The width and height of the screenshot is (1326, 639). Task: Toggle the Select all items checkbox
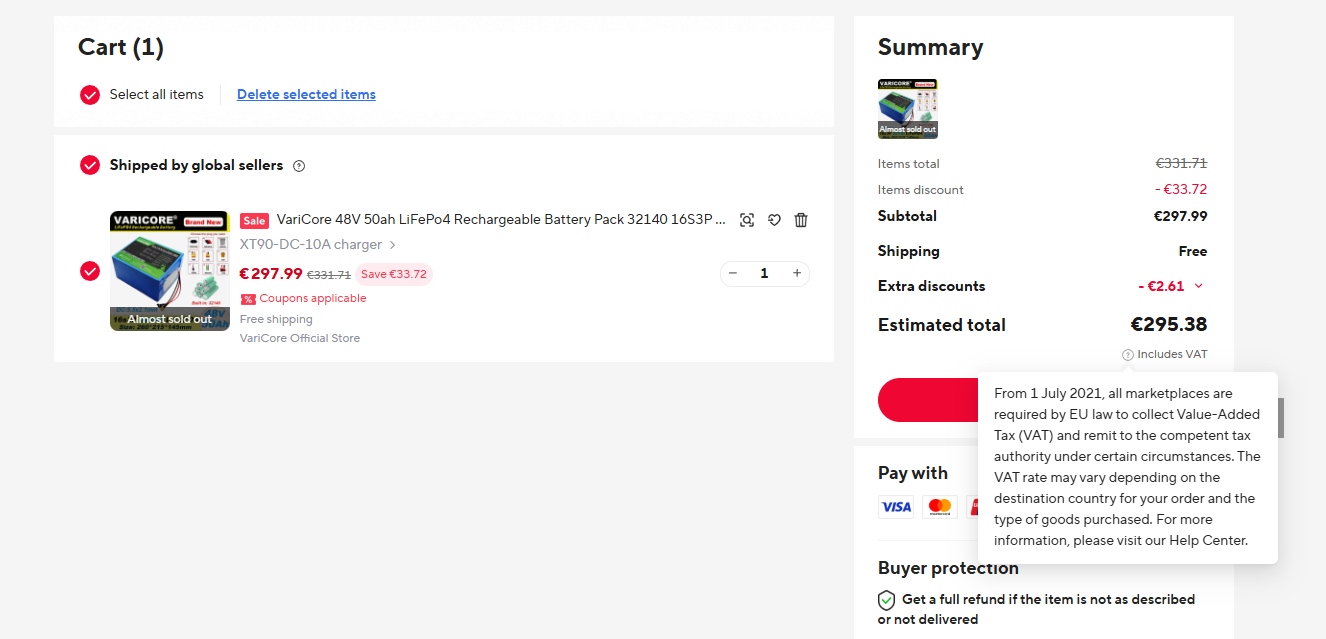(90, 95)
